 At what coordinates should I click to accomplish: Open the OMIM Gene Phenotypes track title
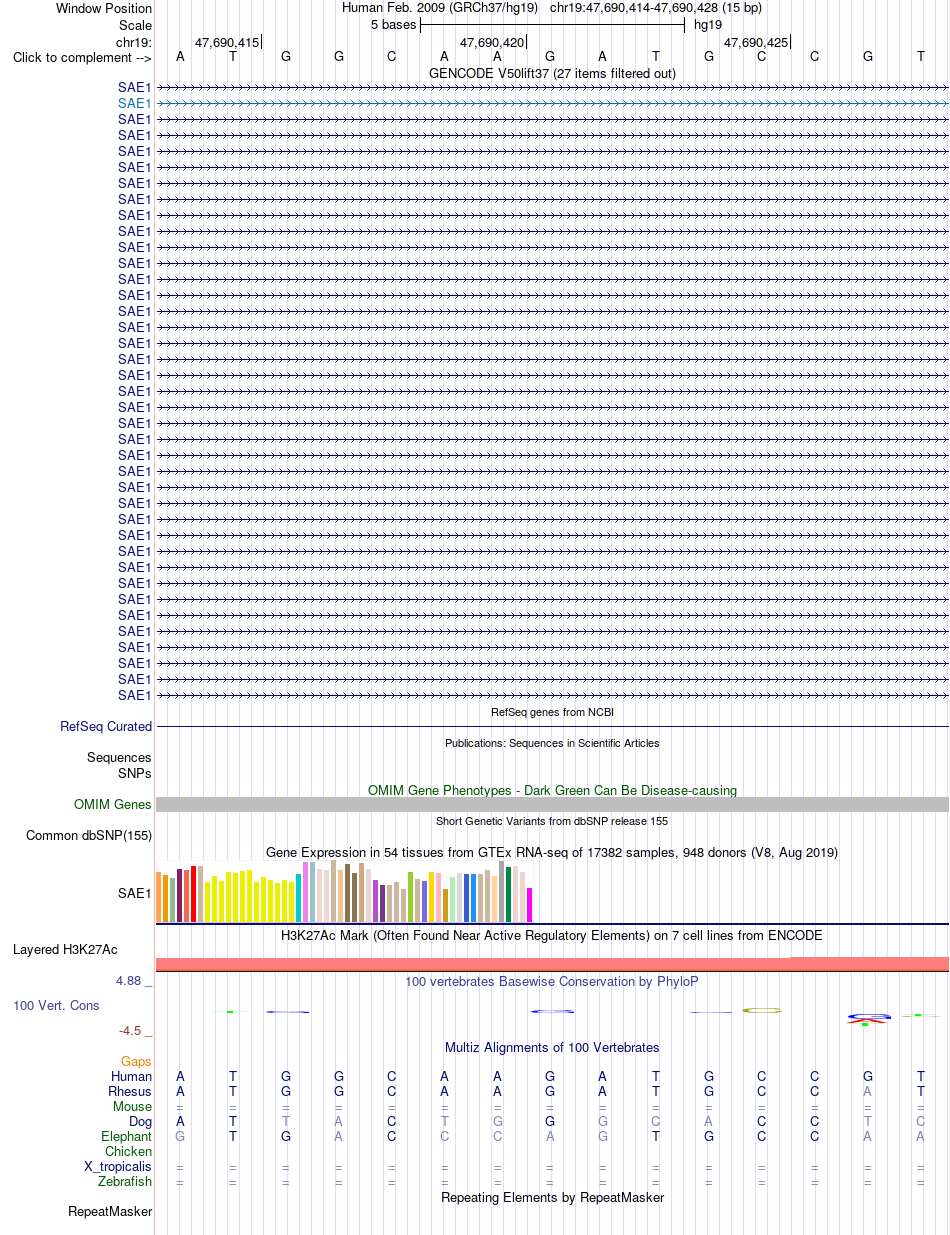(552, 790)
